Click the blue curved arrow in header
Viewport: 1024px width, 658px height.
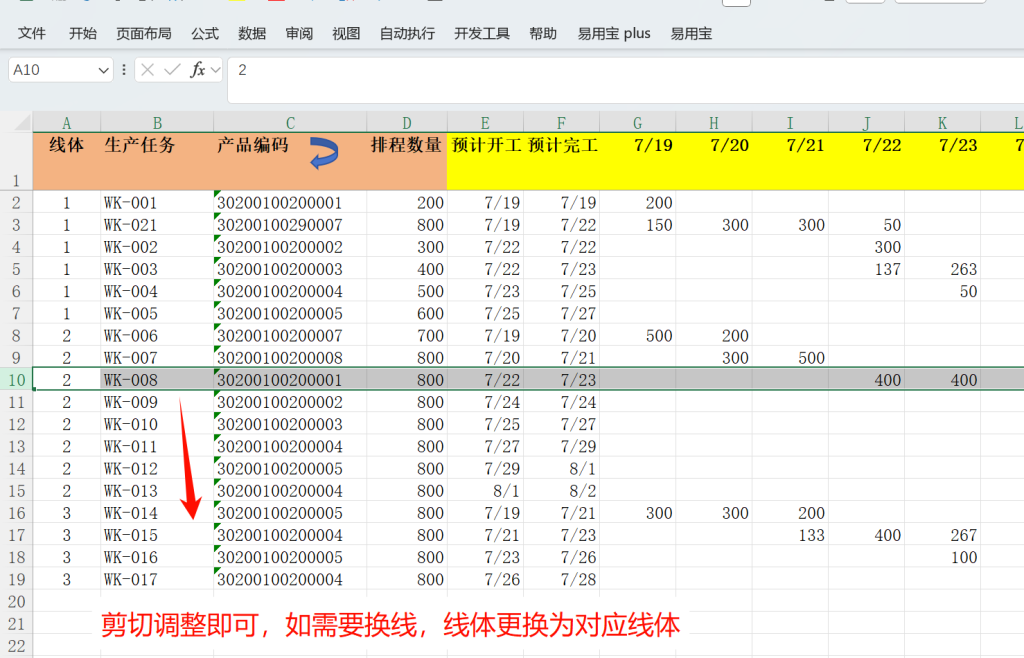(323, 153)
